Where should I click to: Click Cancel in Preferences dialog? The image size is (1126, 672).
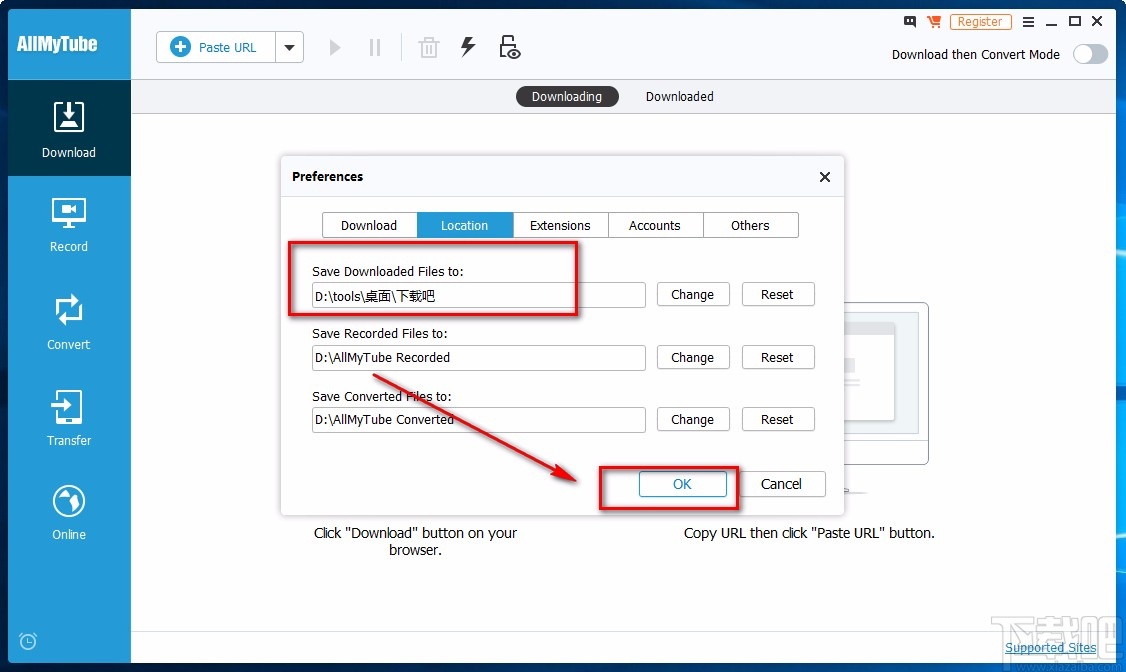(x=781, y=484)
